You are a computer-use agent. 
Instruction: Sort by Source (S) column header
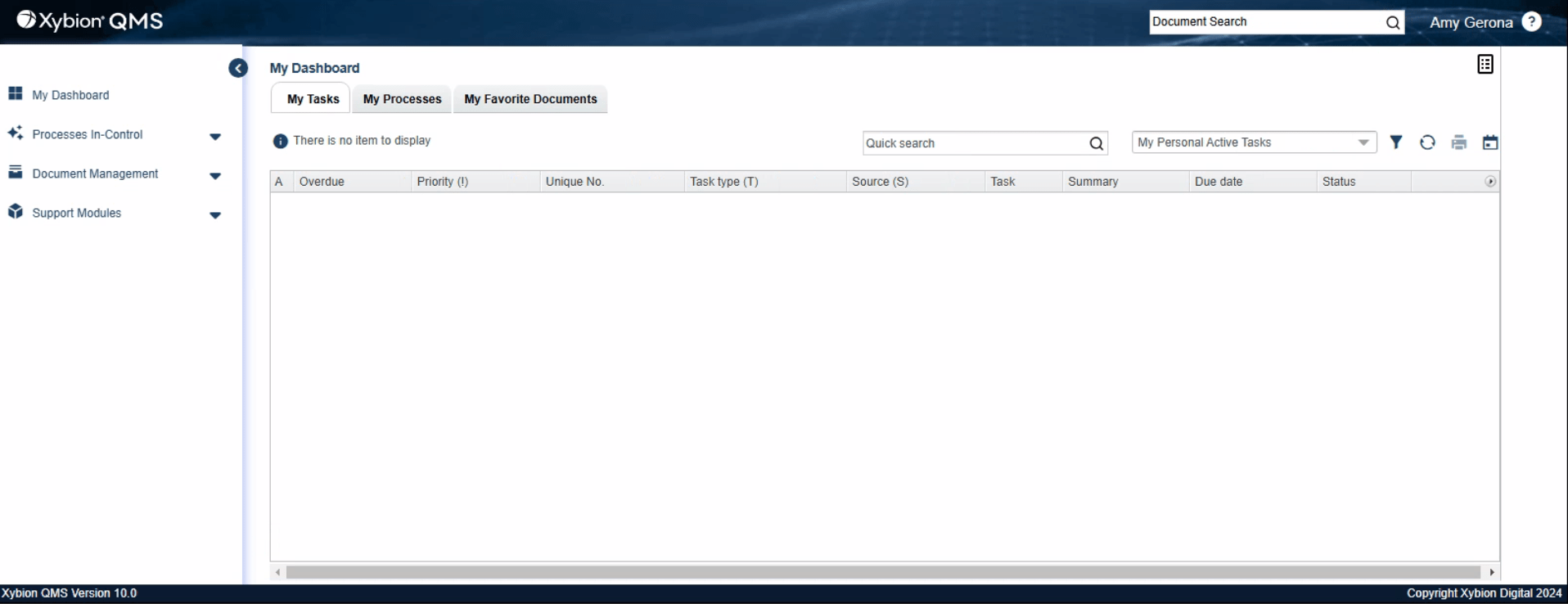916,182
